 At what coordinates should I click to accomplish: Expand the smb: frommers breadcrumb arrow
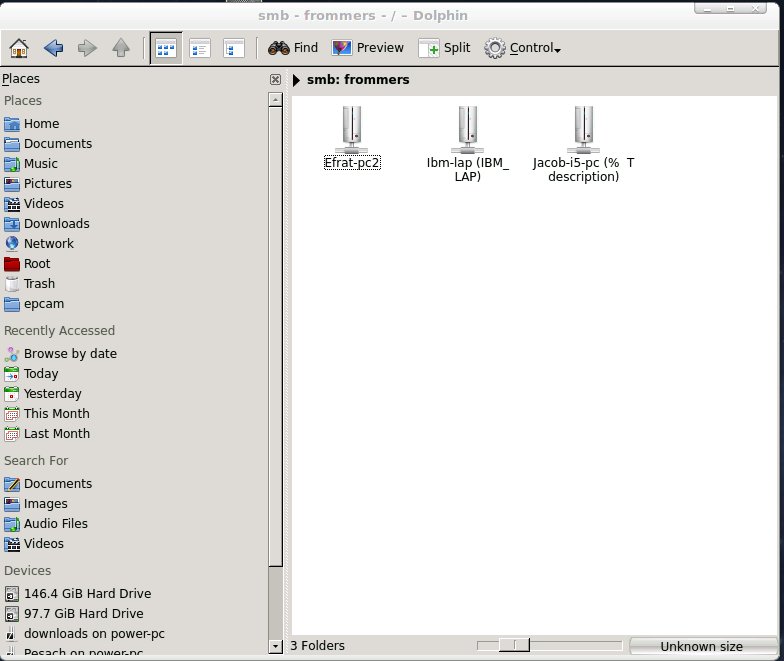(x=296, y=80)
